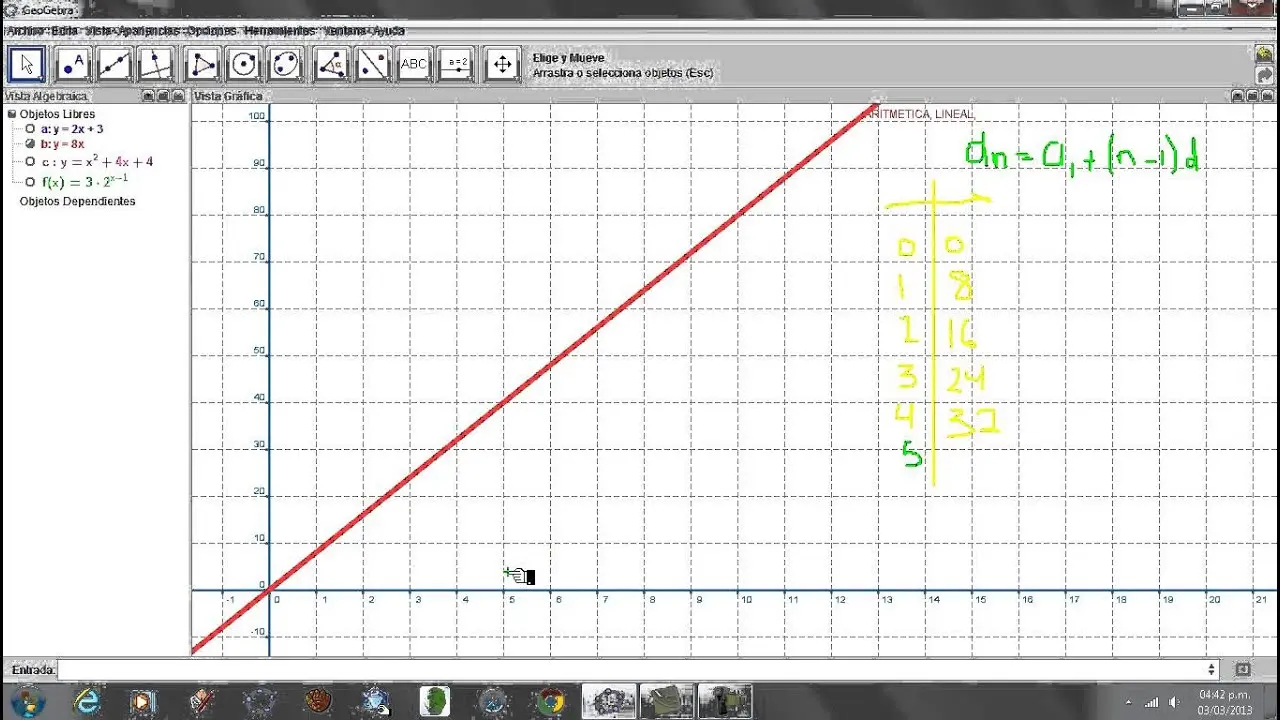Collapse the Objetos Libres tree node
Screen dimensions: 1280x720
(x=12, y=114)
